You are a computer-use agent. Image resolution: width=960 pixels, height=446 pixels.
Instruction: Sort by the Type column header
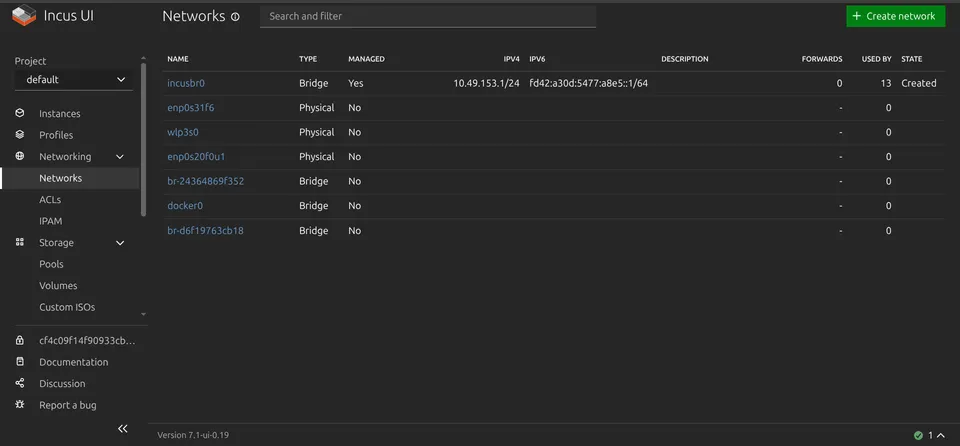tap(308, 59)
